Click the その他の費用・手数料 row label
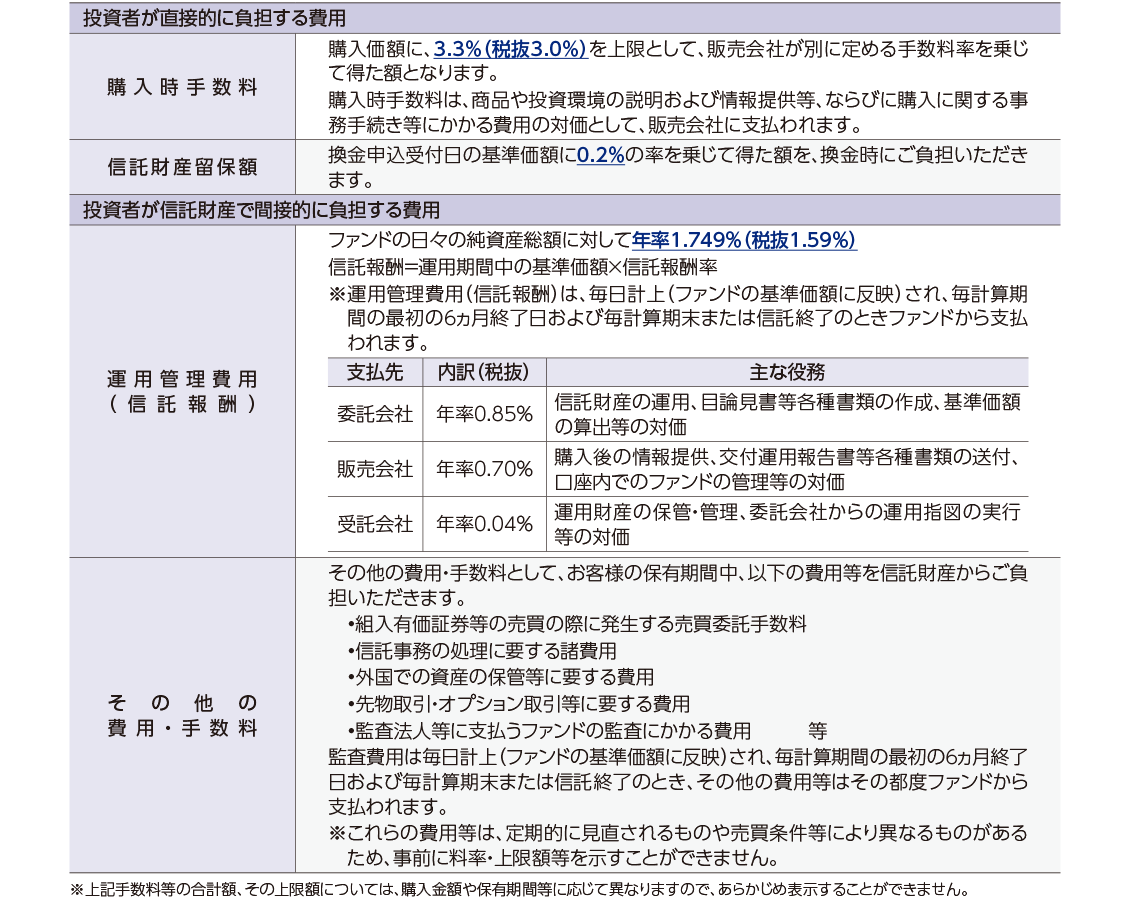This screenshot has height=898, width=1130. [x=182, y=715]
